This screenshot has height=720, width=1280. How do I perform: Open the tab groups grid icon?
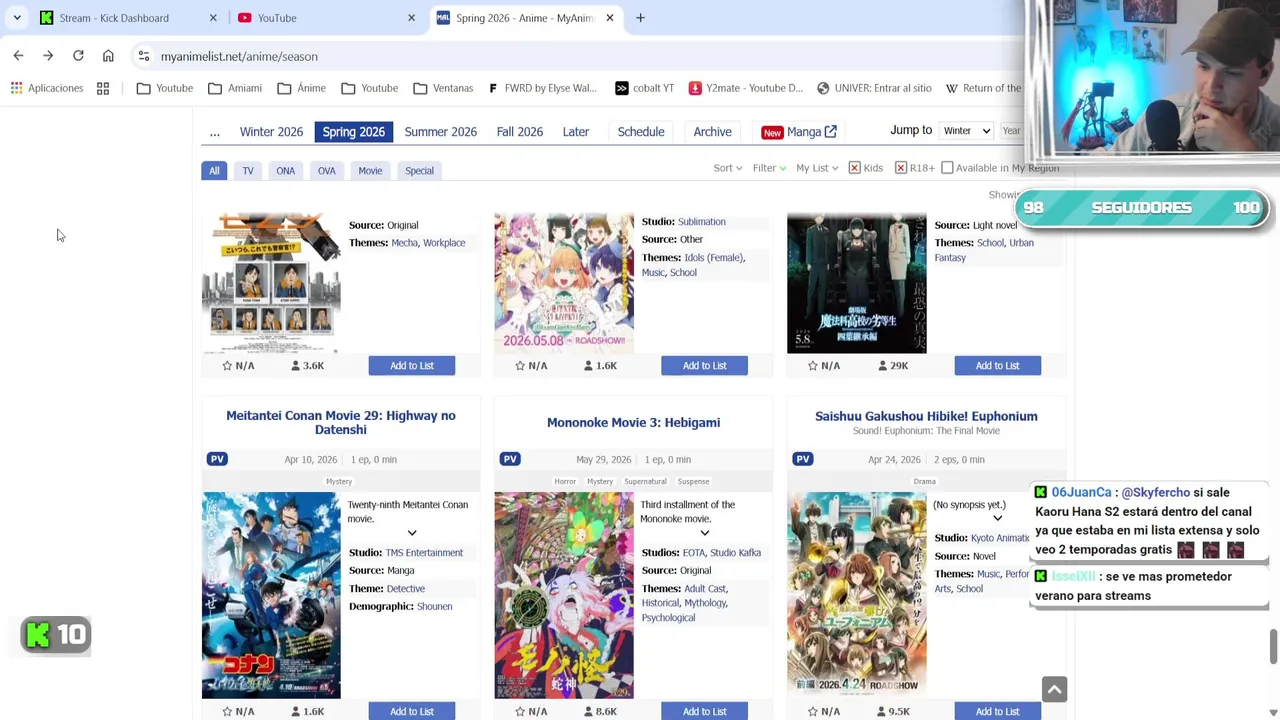tap(103, 88)
